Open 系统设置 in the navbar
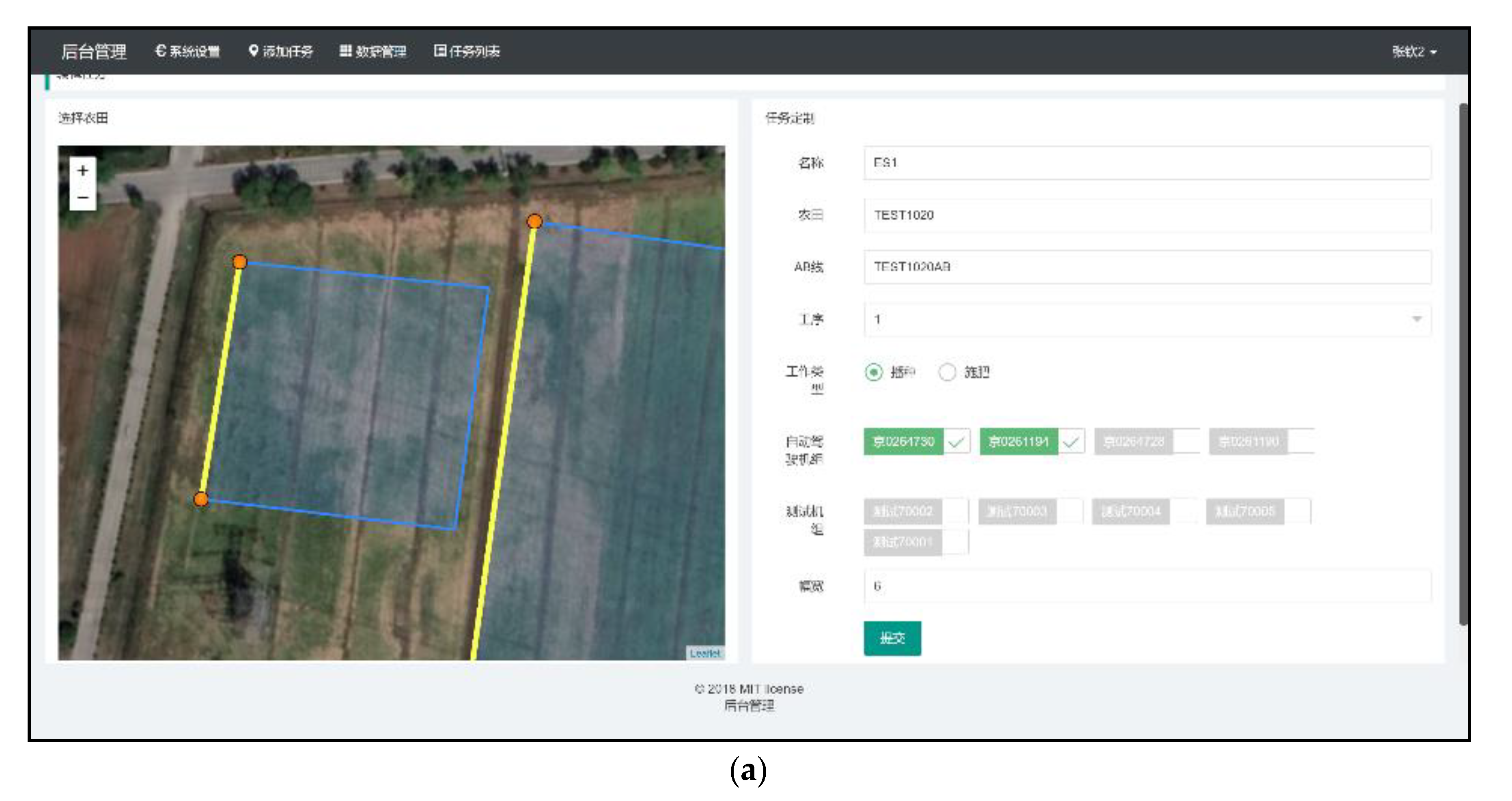Image resolution: width=1512 pixels, height=801 pixels. [187, 52]
